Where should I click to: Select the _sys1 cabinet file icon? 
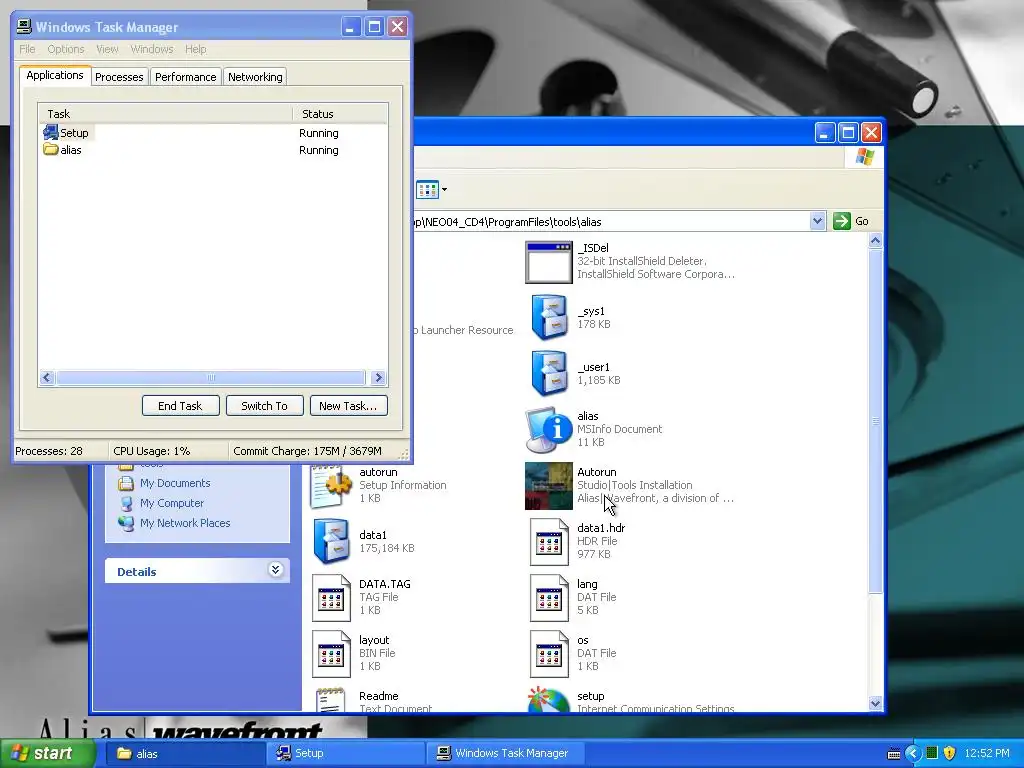tap(549, 317)
